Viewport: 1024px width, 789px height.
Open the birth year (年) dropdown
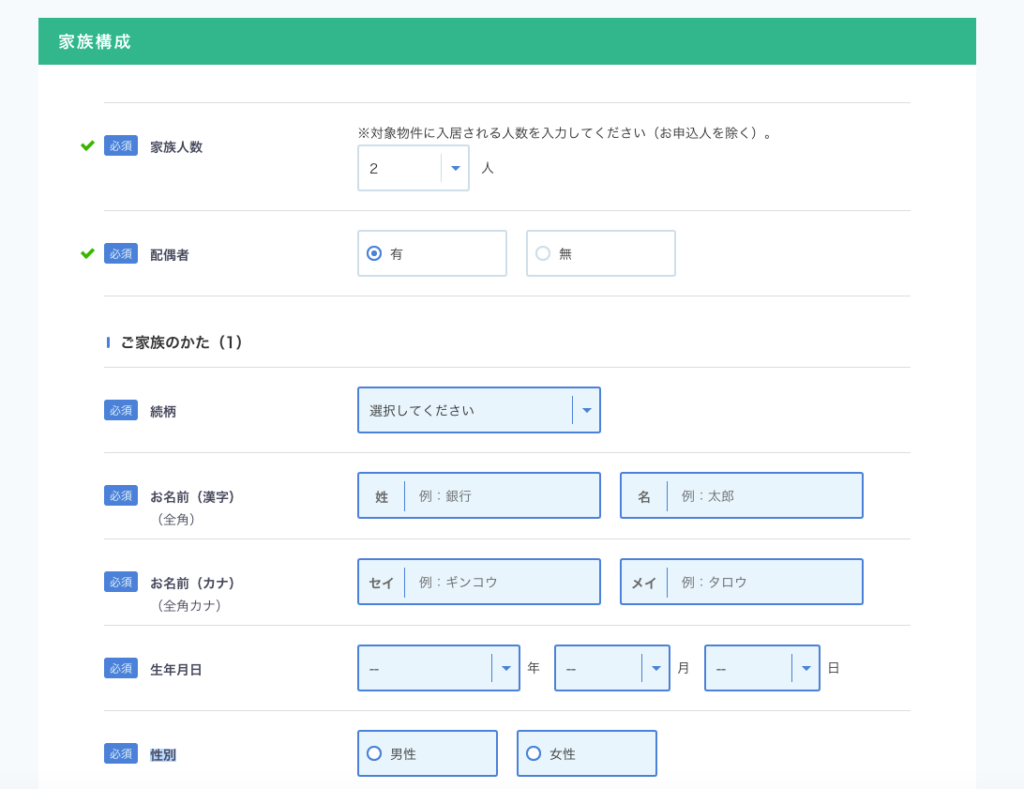(438, 668)
